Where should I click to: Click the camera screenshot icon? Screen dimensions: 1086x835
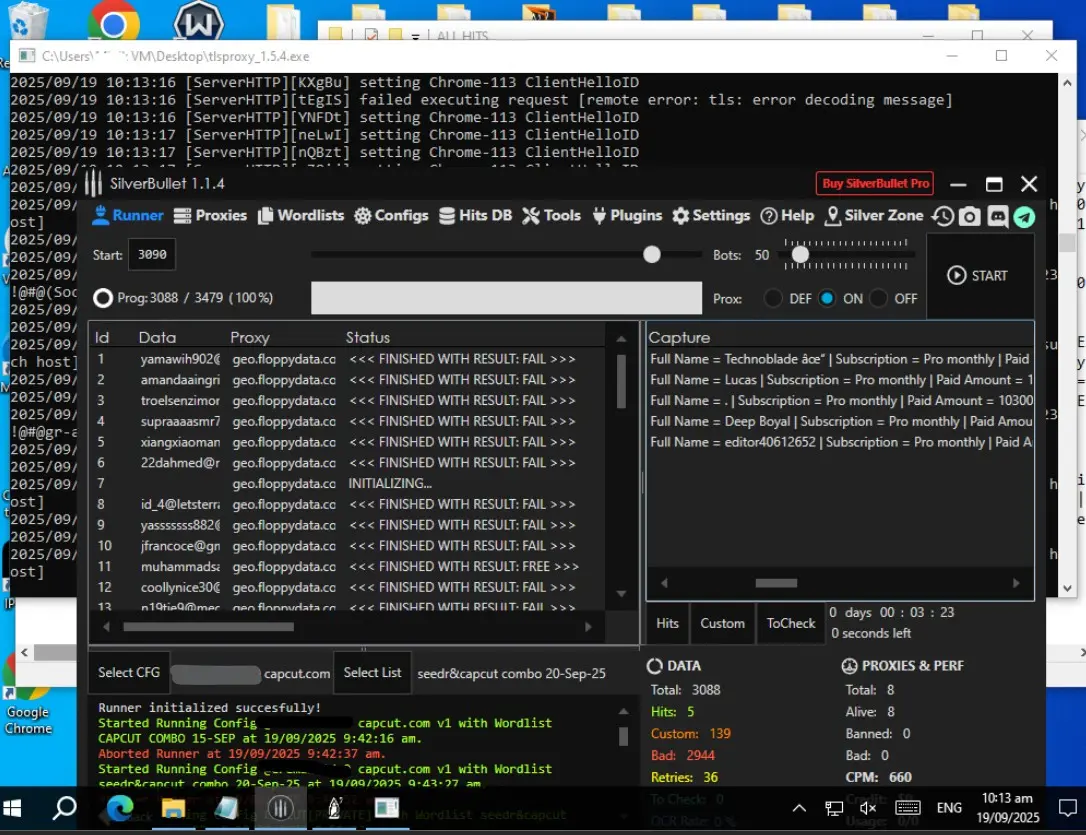[970, 217]
